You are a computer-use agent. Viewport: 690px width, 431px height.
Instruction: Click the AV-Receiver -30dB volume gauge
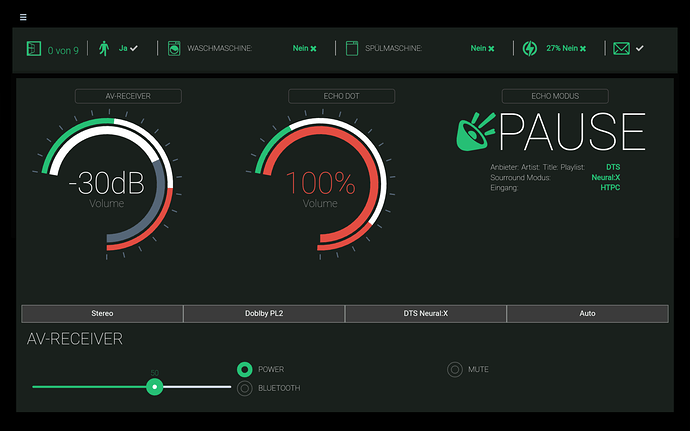[x=107, y=184]
